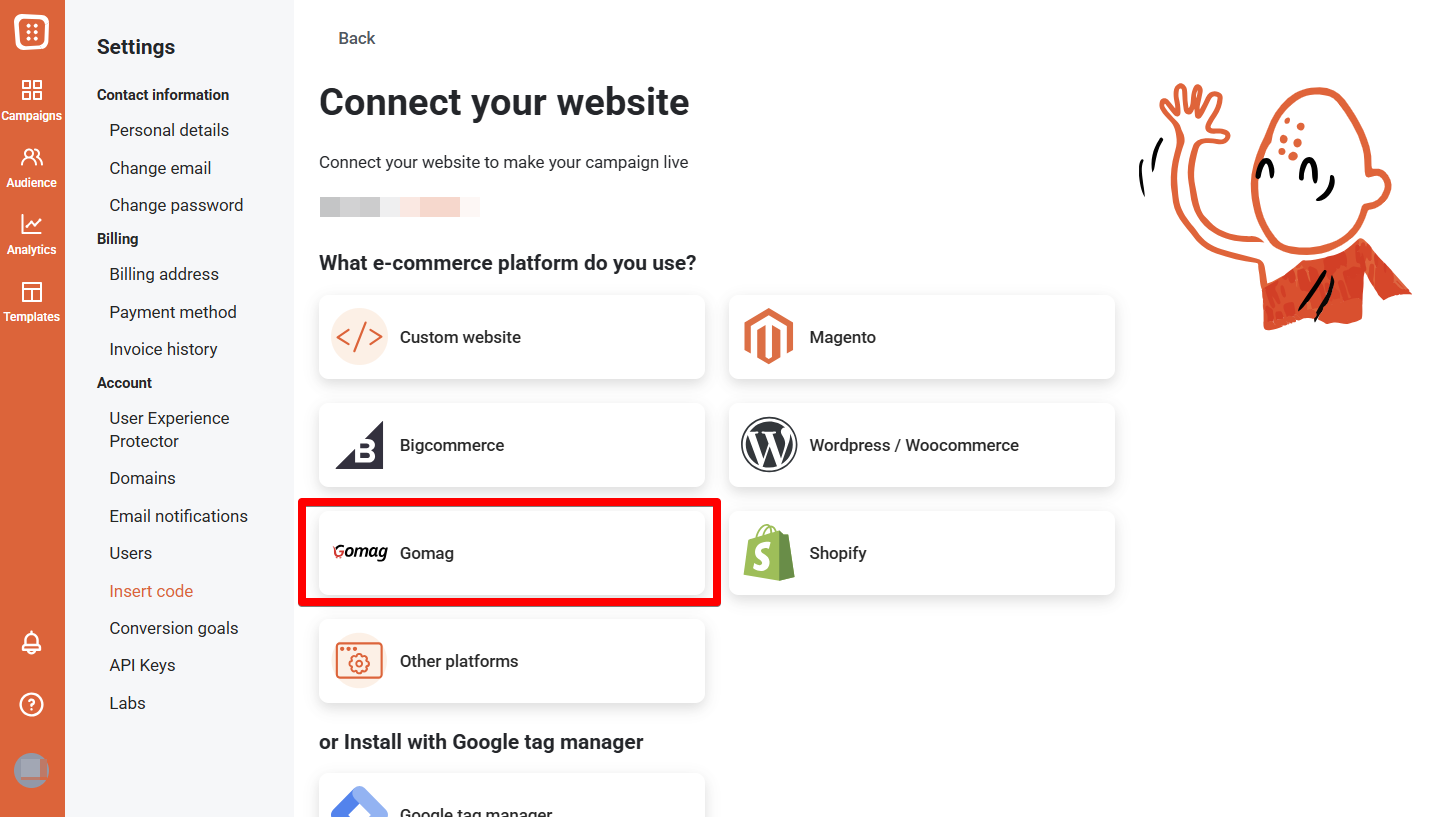Go back using the Back link

(356, 37)
